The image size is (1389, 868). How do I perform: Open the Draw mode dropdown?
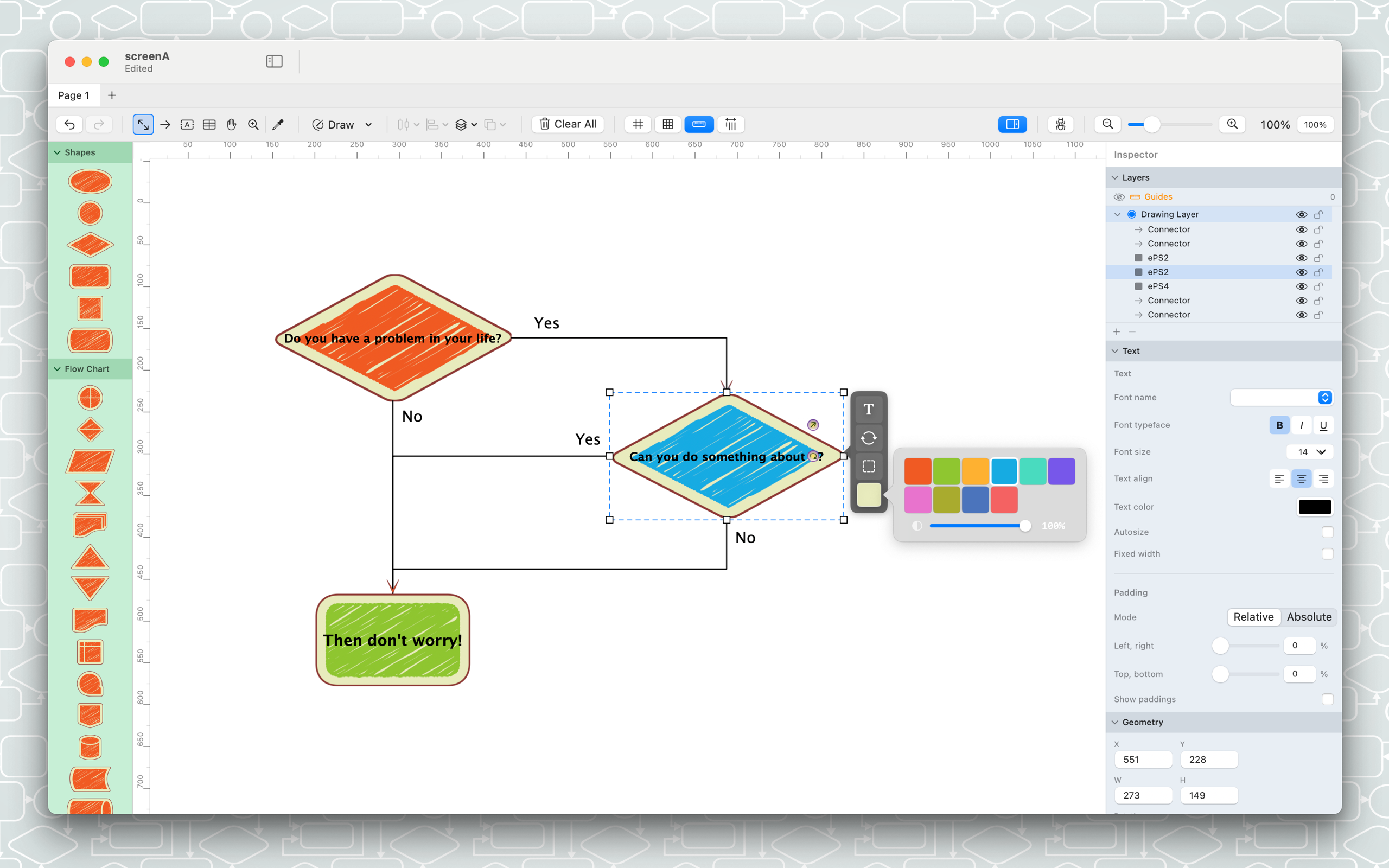coord(368,124)
